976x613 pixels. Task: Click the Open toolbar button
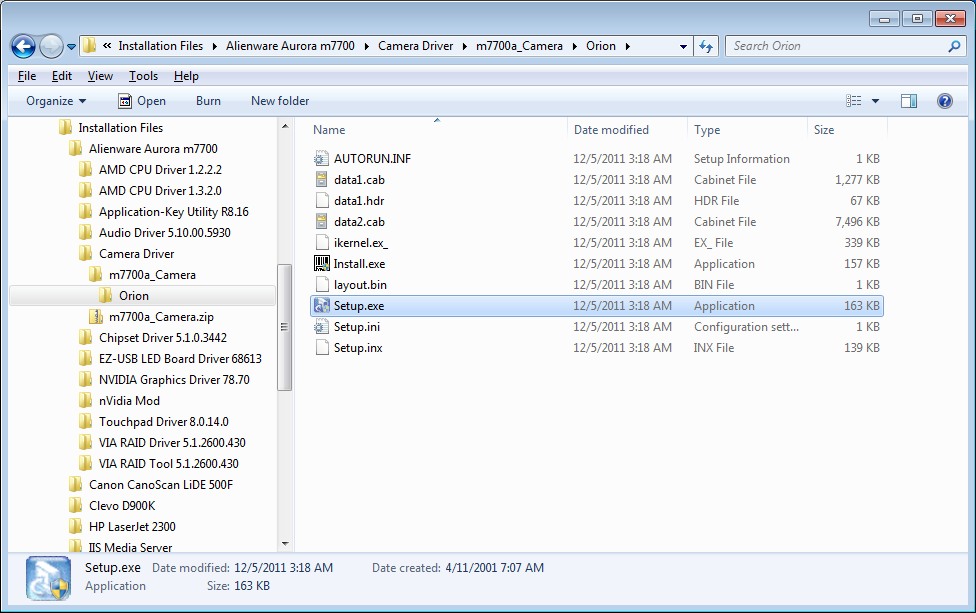pyautogui.click(x=142, y=101)
